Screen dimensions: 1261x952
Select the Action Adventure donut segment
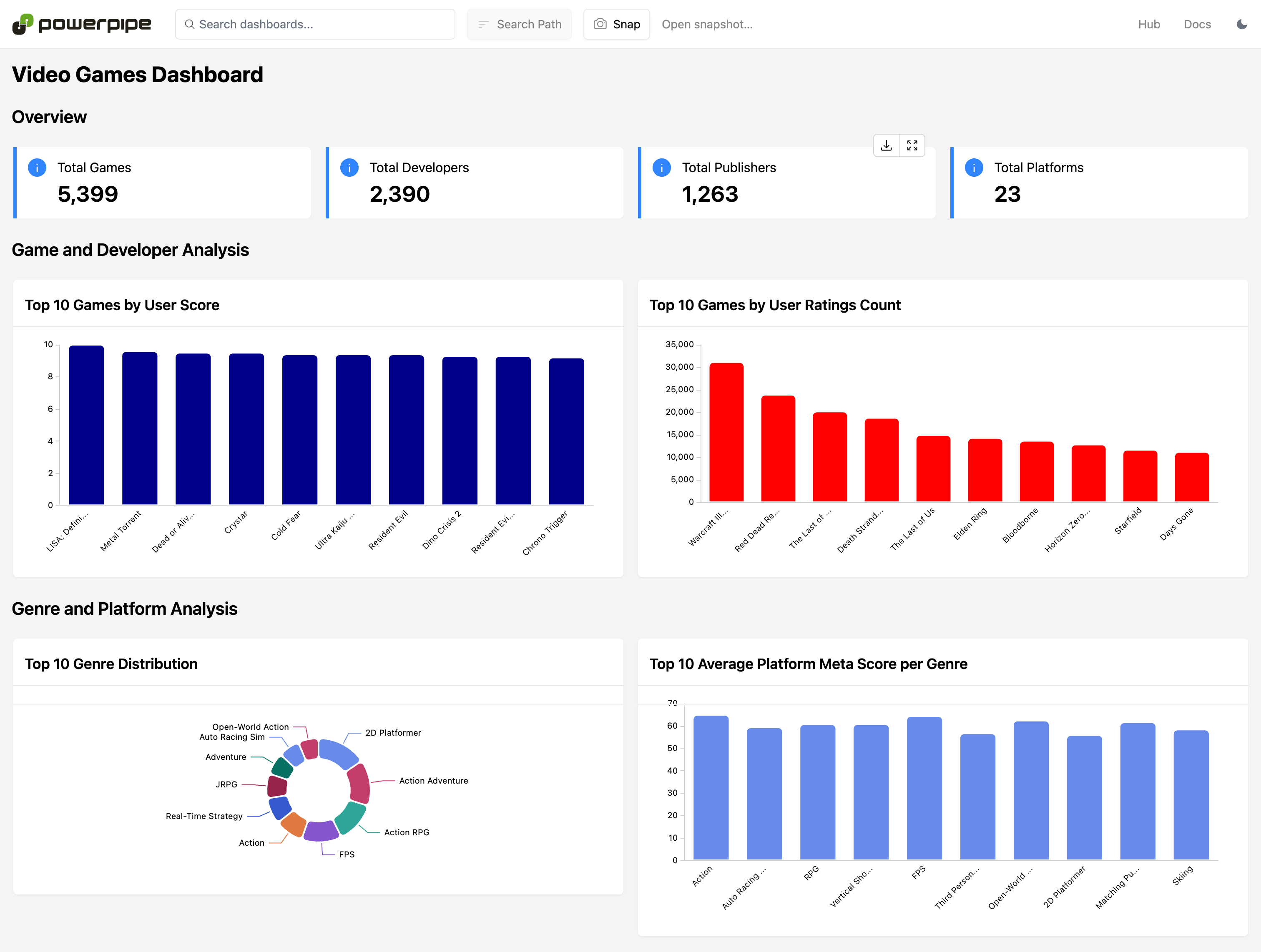360,783
